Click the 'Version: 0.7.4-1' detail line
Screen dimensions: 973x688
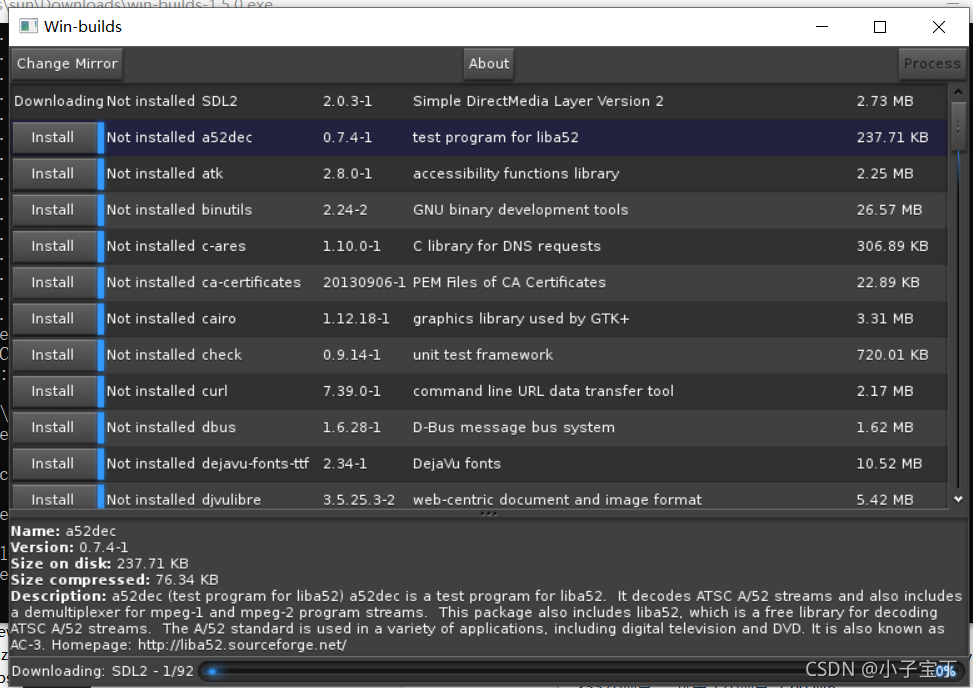pyautogui.click(x=70, y=548)
